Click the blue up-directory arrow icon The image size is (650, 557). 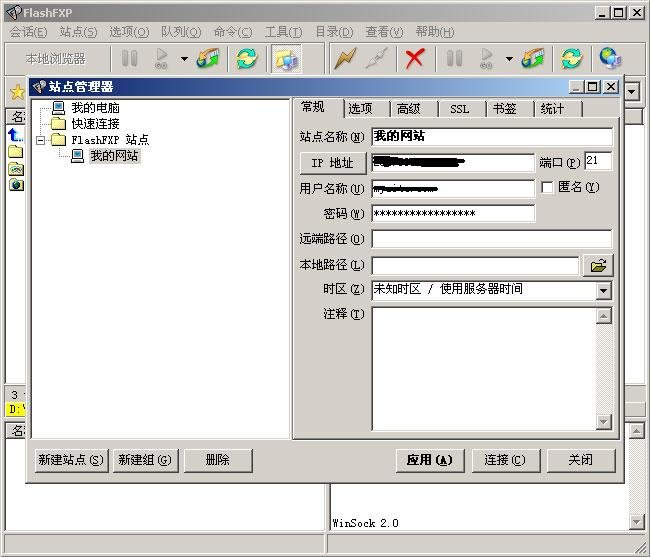tap(15, 135)
